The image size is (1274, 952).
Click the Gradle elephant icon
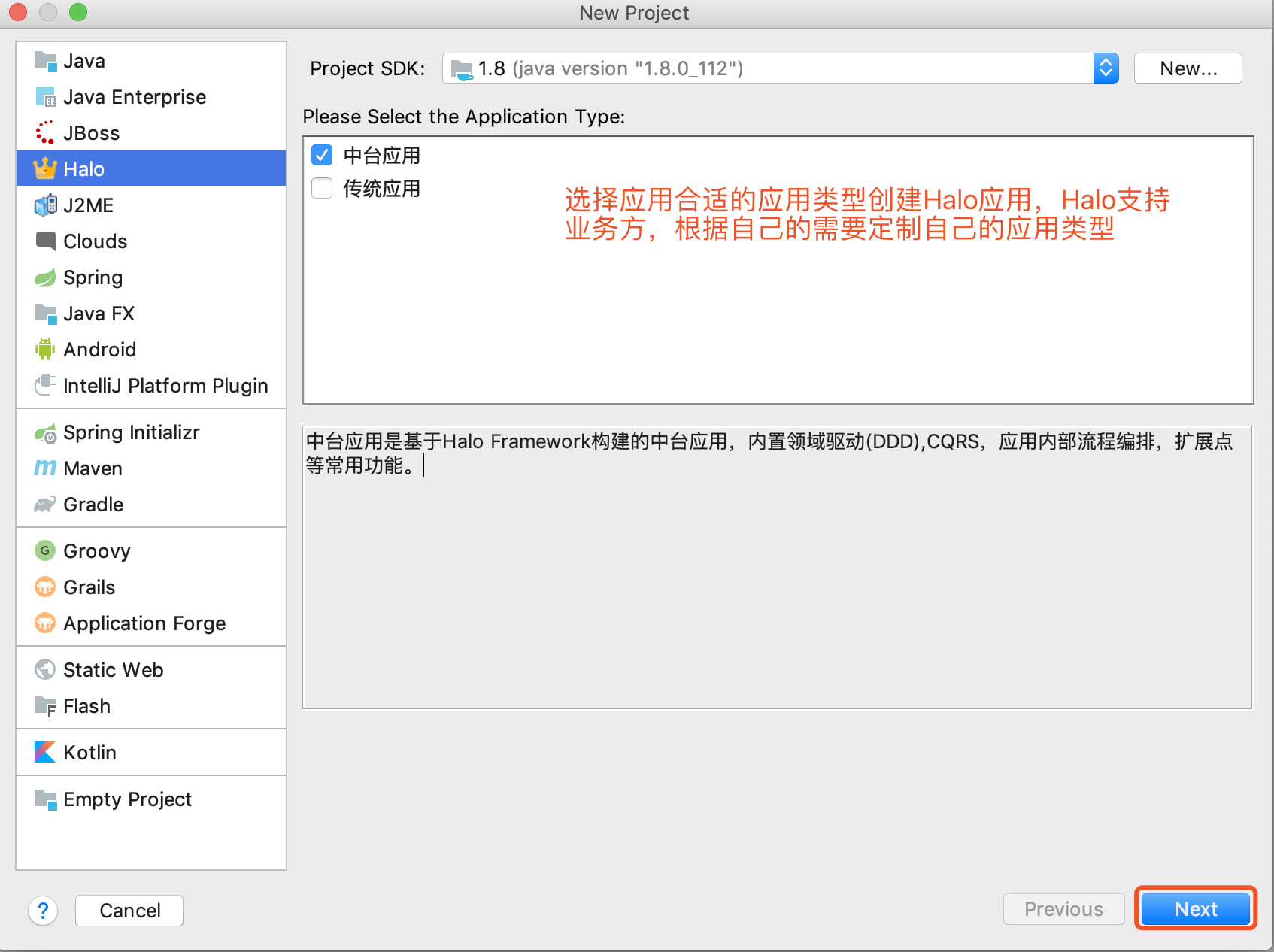(x=45, y=505)
